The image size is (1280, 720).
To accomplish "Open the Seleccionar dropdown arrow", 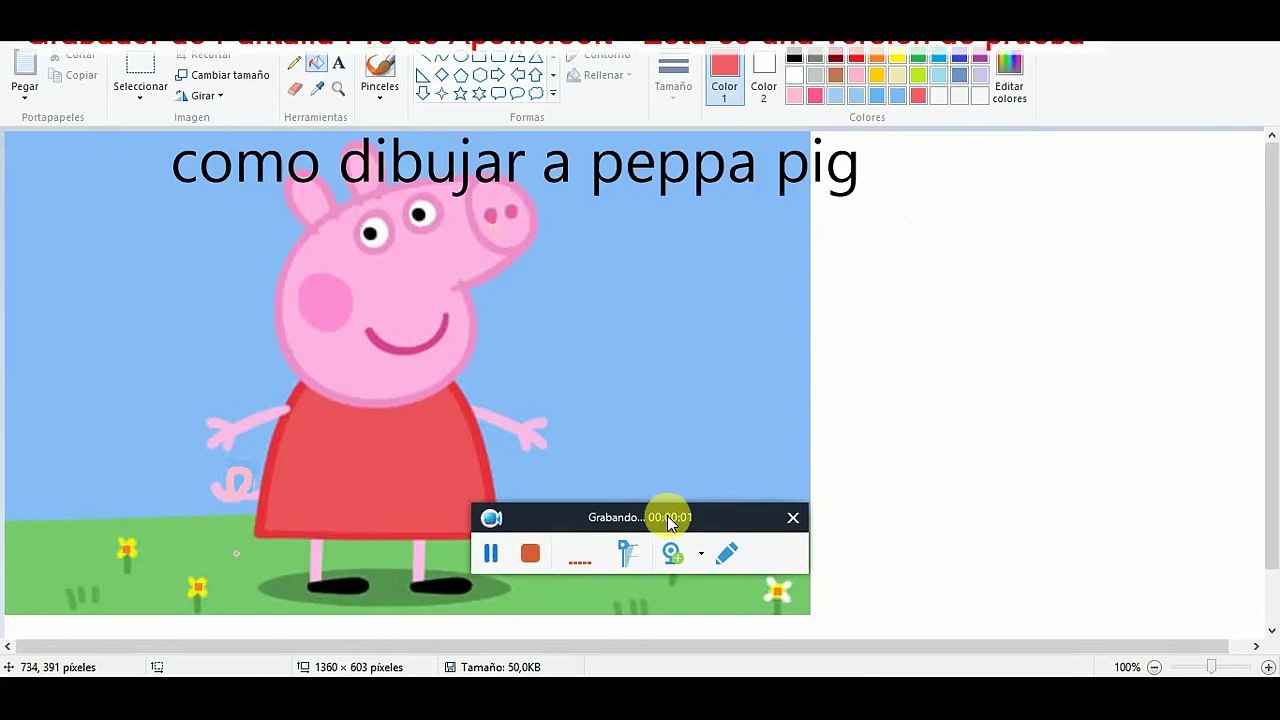I will tap(140, 99).
